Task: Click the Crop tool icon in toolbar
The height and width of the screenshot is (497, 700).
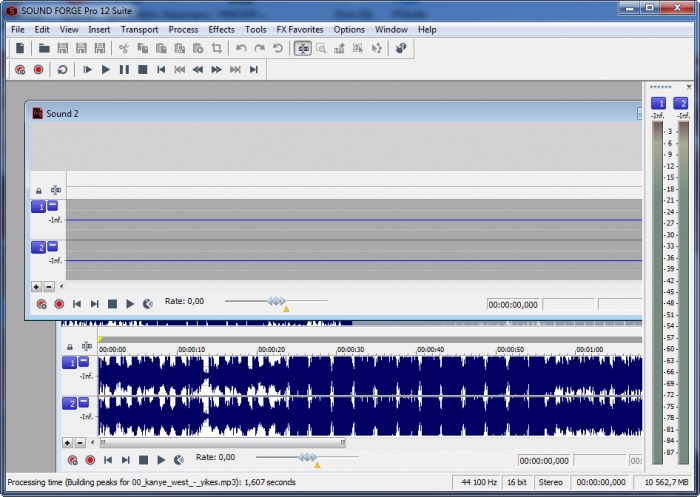Action: pyautogui.click(x=216, y=48)
